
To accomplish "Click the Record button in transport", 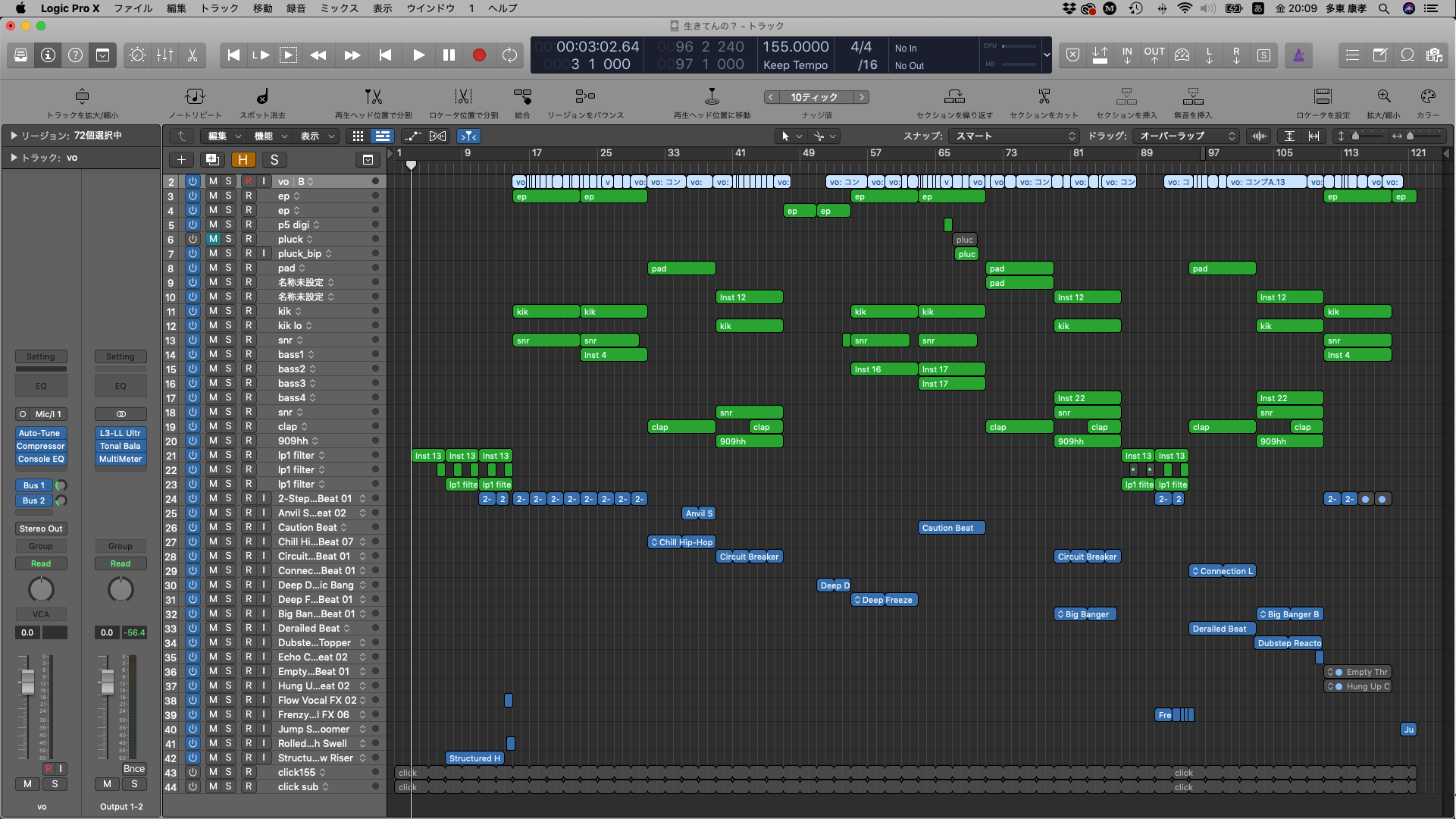I will coord(479,55).
